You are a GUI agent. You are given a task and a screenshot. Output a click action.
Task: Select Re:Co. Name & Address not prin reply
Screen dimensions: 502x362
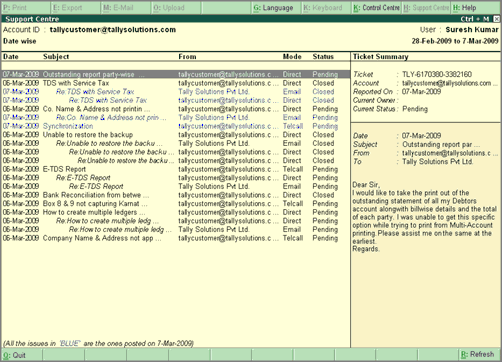[176, 118]
